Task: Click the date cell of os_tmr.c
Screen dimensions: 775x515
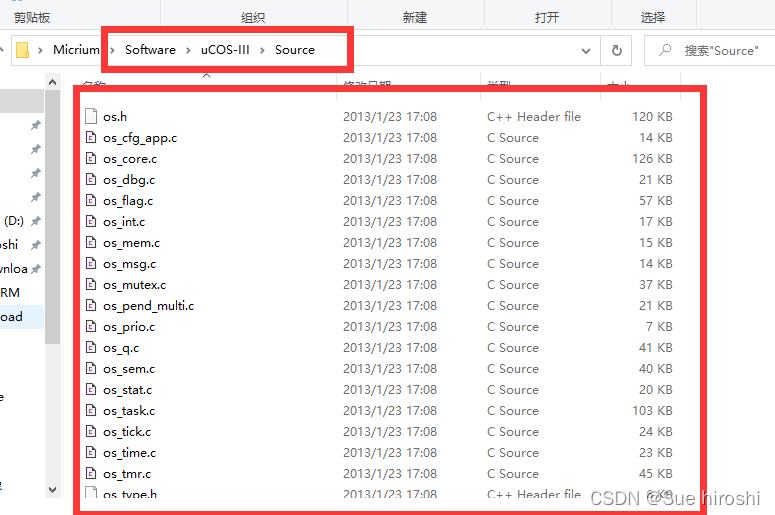Action: click(390, 473)
